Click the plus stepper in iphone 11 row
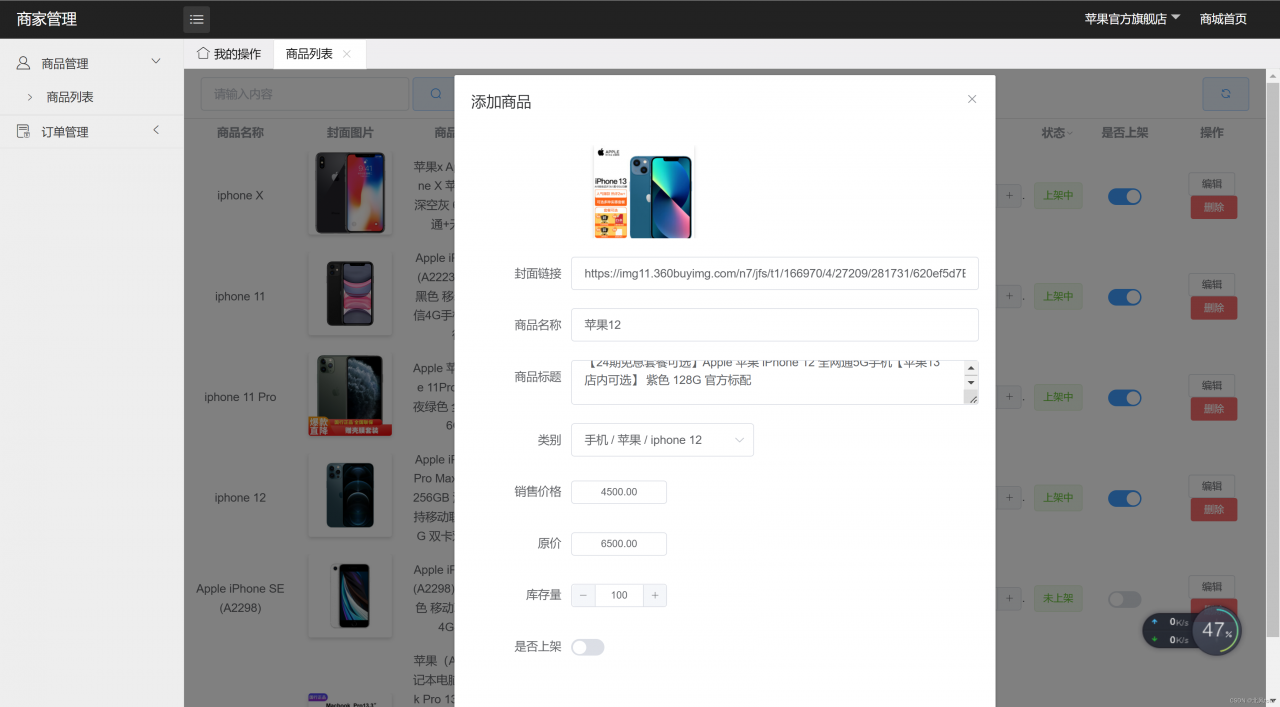 1009,297
